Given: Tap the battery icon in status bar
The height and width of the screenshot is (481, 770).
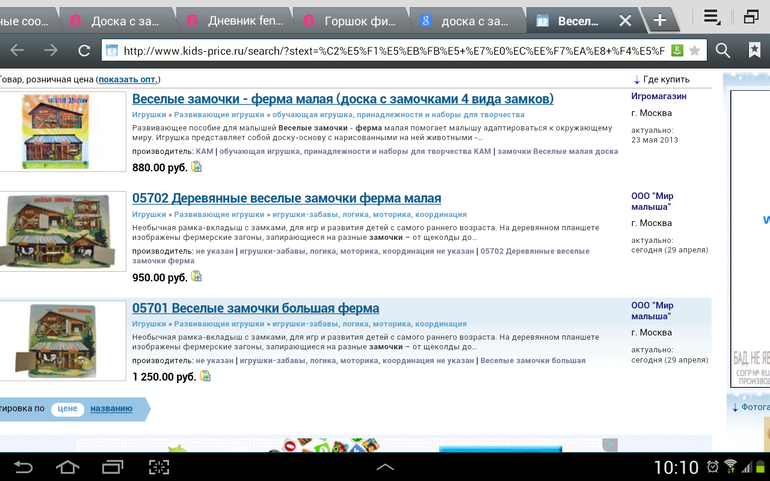Looking at the screenshot, I should pyautogui.click(x=761, y=466).
